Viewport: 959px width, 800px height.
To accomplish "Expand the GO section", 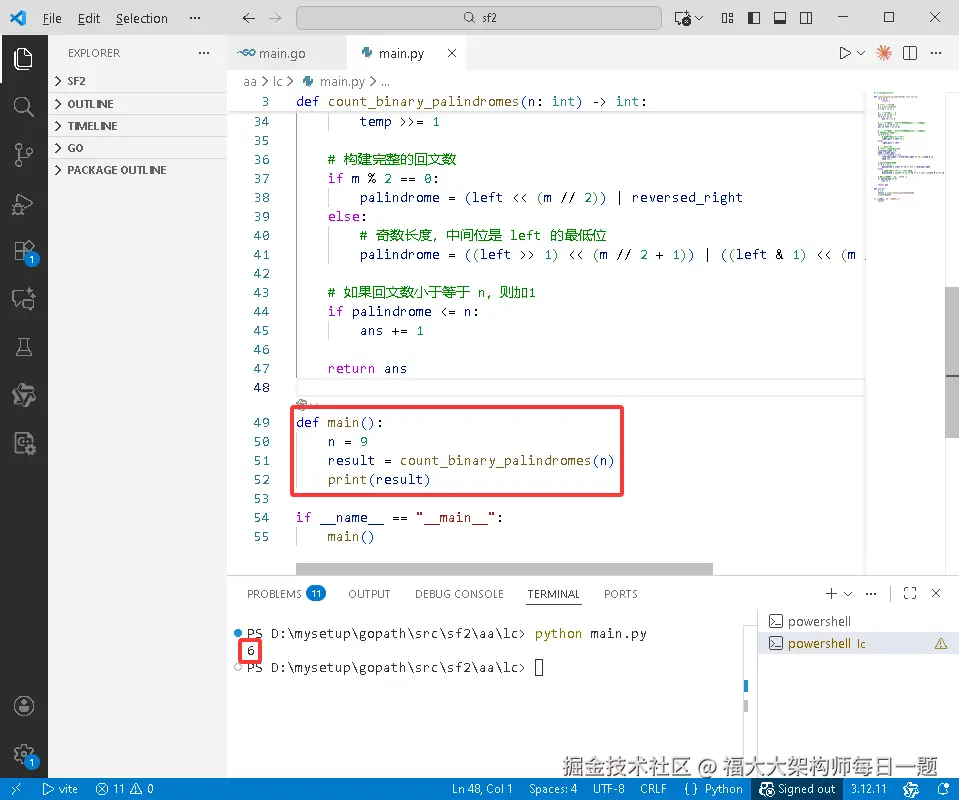I will click(x=138, y=148).
